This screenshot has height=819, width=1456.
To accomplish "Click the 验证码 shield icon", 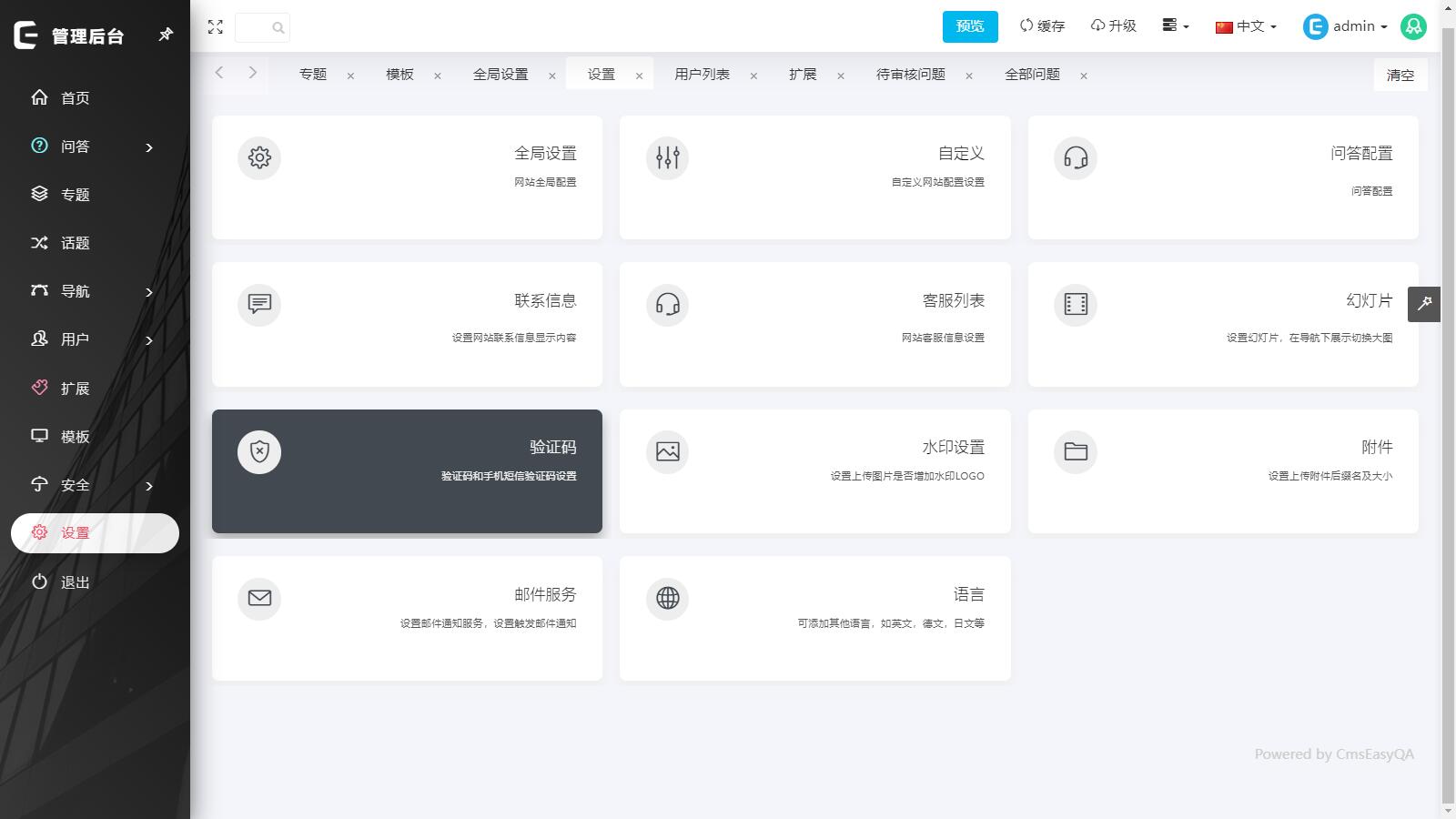I will click(x=260, y=452).
